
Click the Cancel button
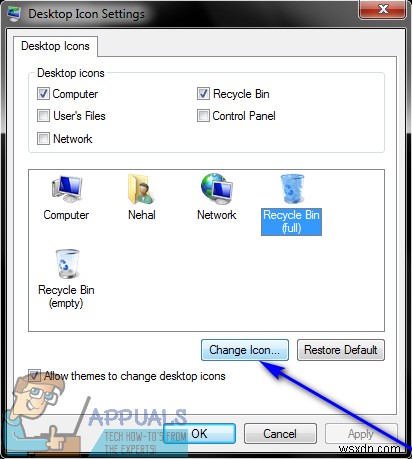pos(280,434)
